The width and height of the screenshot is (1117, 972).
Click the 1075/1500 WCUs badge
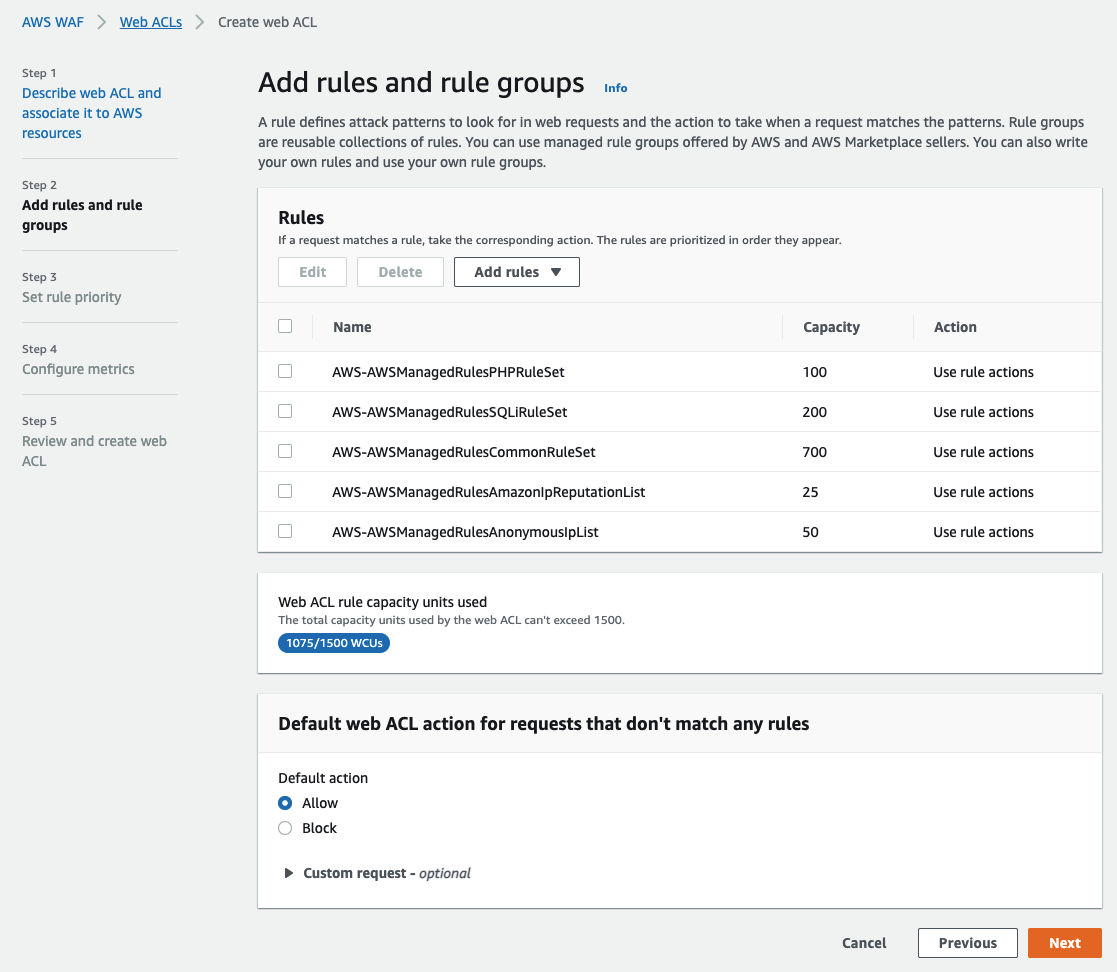(x=334, y=643)
